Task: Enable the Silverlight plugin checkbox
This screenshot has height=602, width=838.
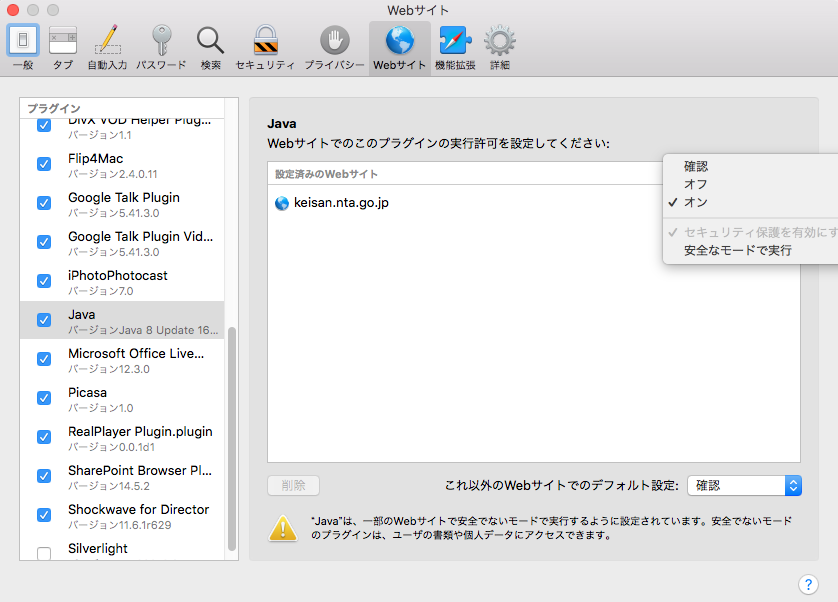Action: tap(43, 554)
